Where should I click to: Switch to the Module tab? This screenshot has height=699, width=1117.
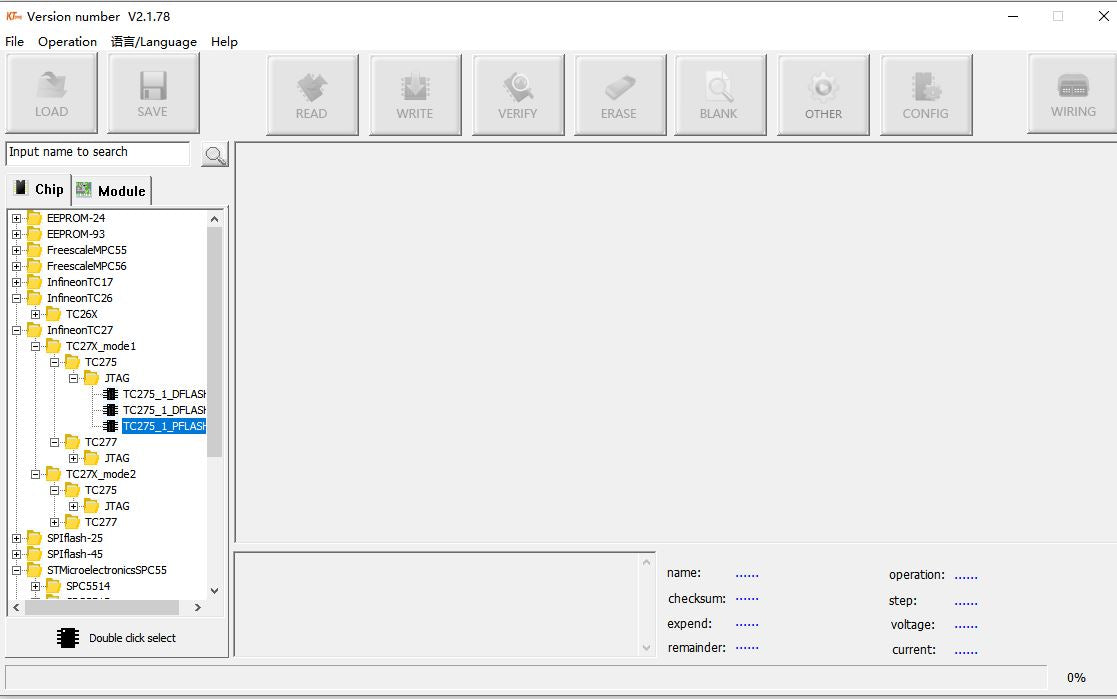(x=111, y=188)
